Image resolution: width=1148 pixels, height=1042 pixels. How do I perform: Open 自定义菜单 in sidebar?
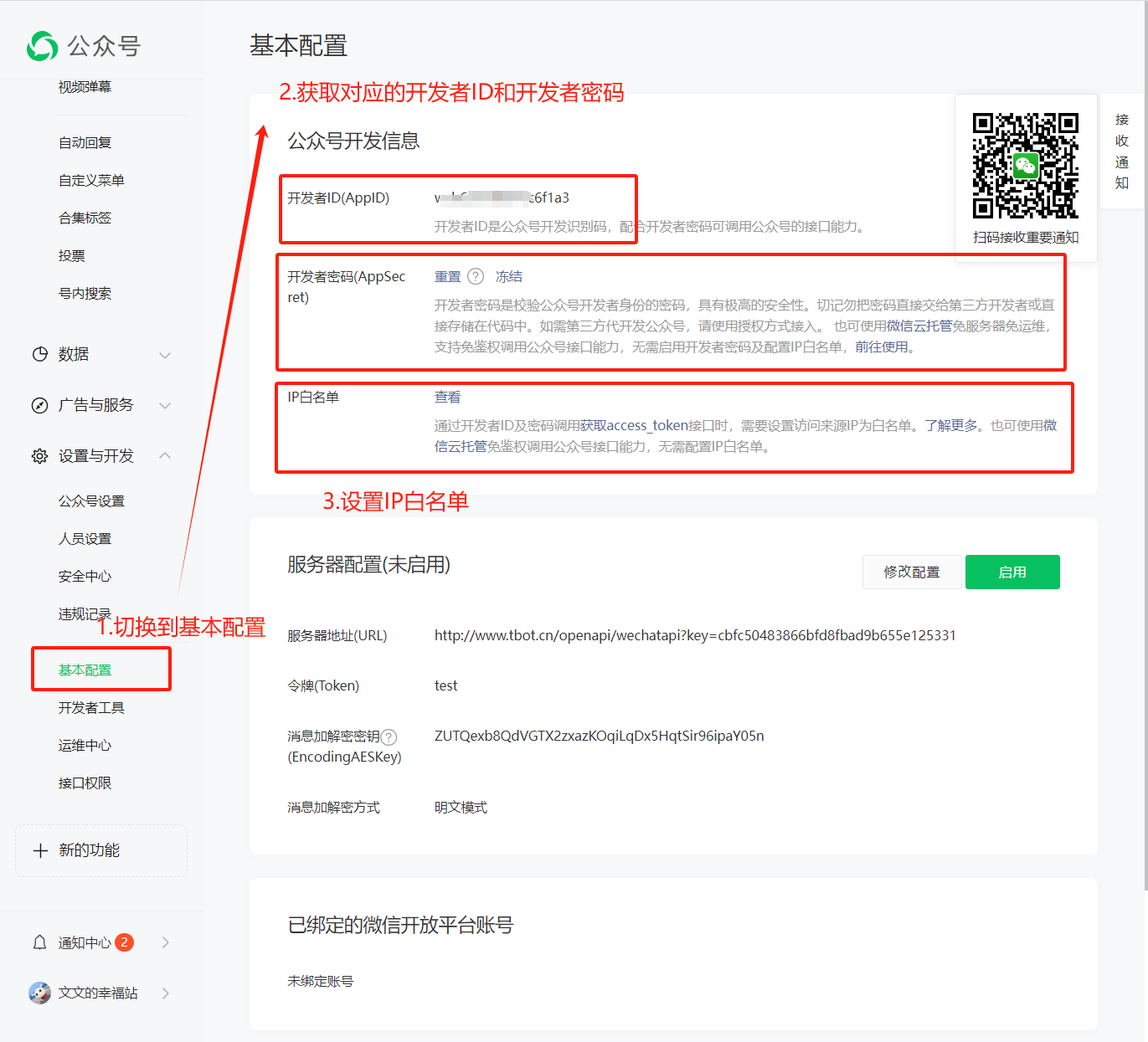91,181
